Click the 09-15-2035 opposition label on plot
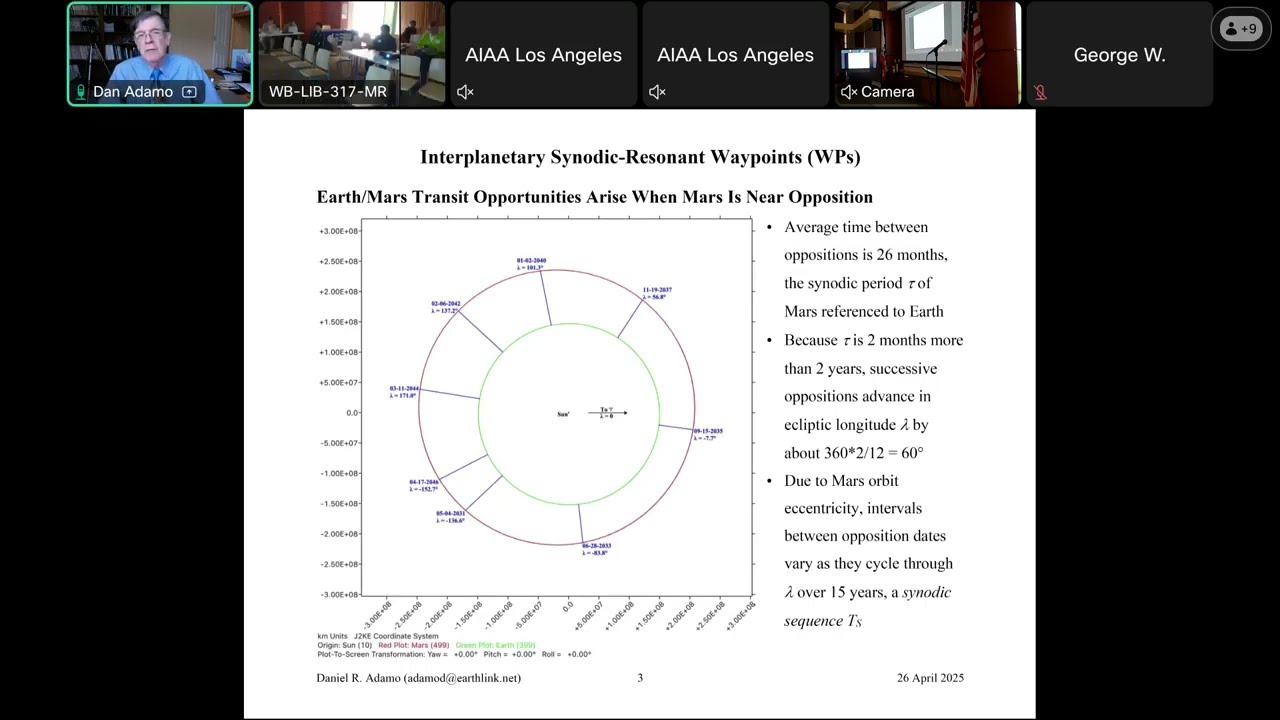The width and height of the screenshot is (1280, 720). [707, 434]
